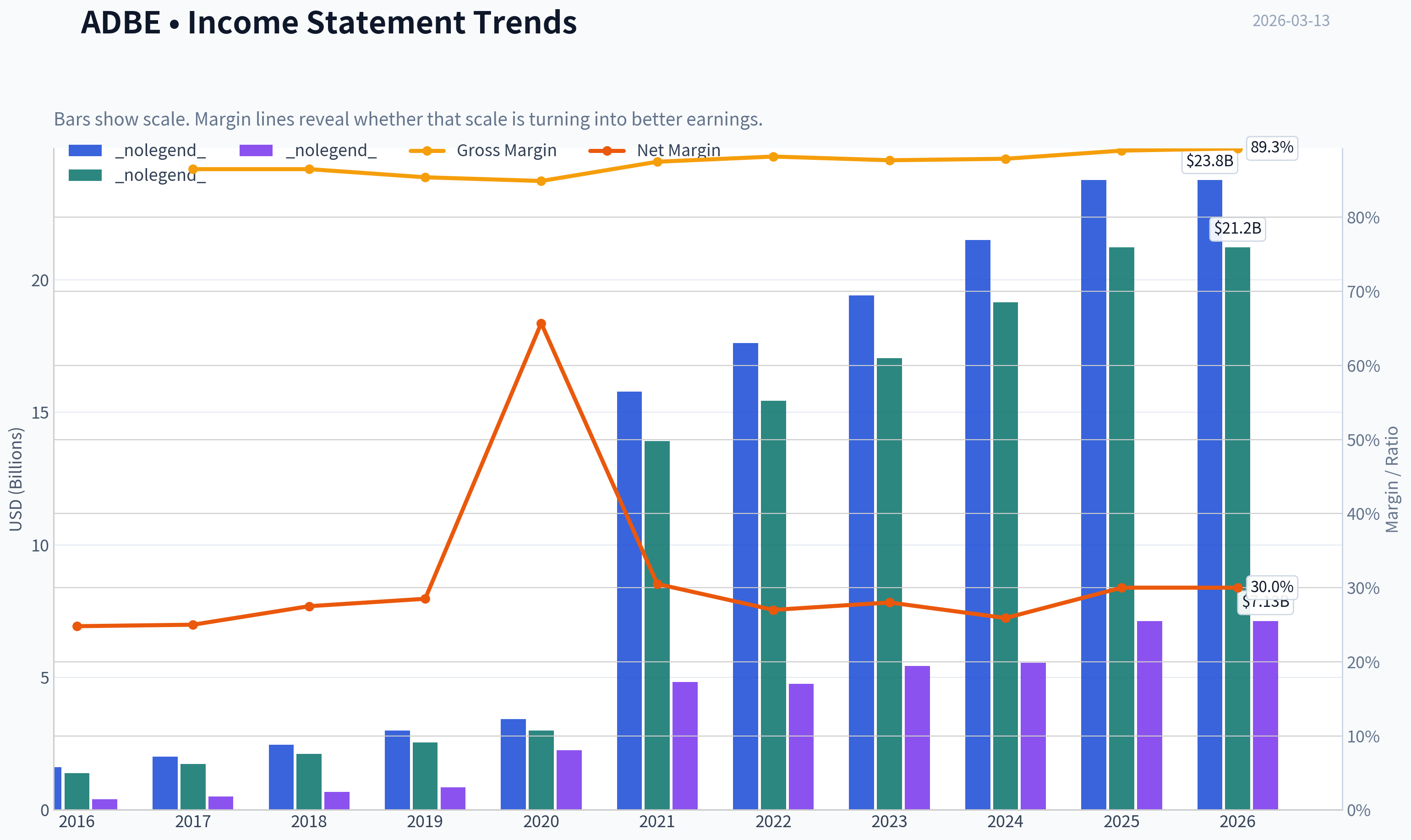The height and width of the screenshot is (840, 1411).
Task: Click the blue bar for 2019
Action: pyautogui.click(x=397, y=770)
